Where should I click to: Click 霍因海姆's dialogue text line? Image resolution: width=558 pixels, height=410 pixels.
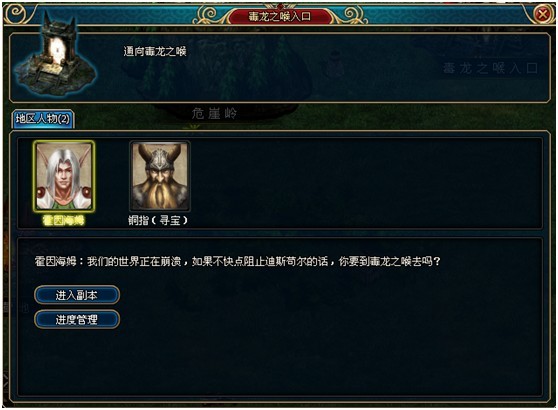point(238,261)
